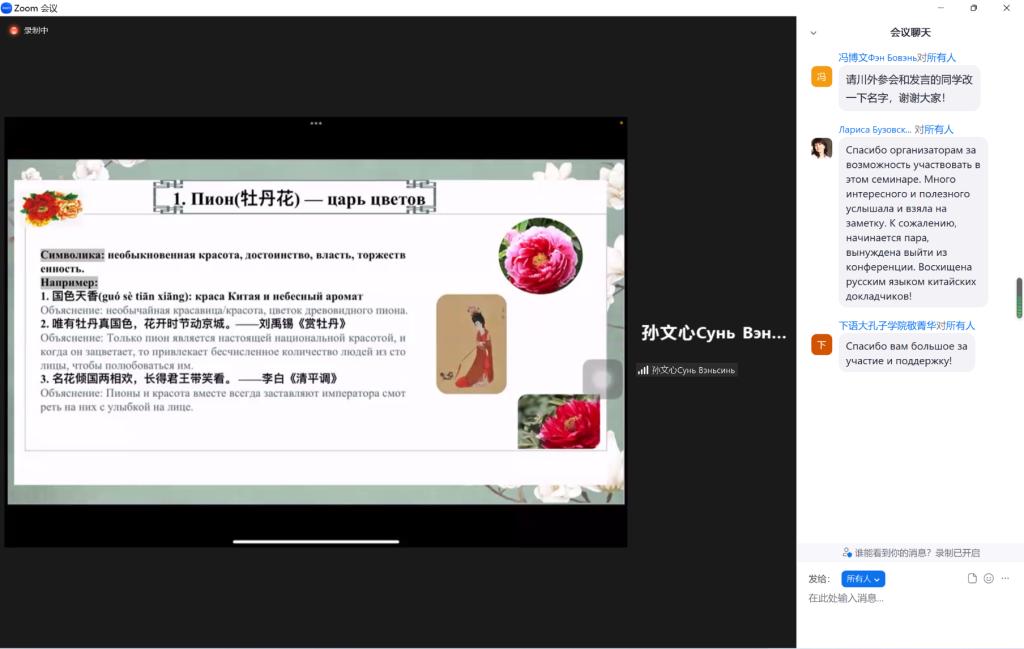Open chat more options (three dots)
1024x649 pixels.
(x=1005, y=578)
